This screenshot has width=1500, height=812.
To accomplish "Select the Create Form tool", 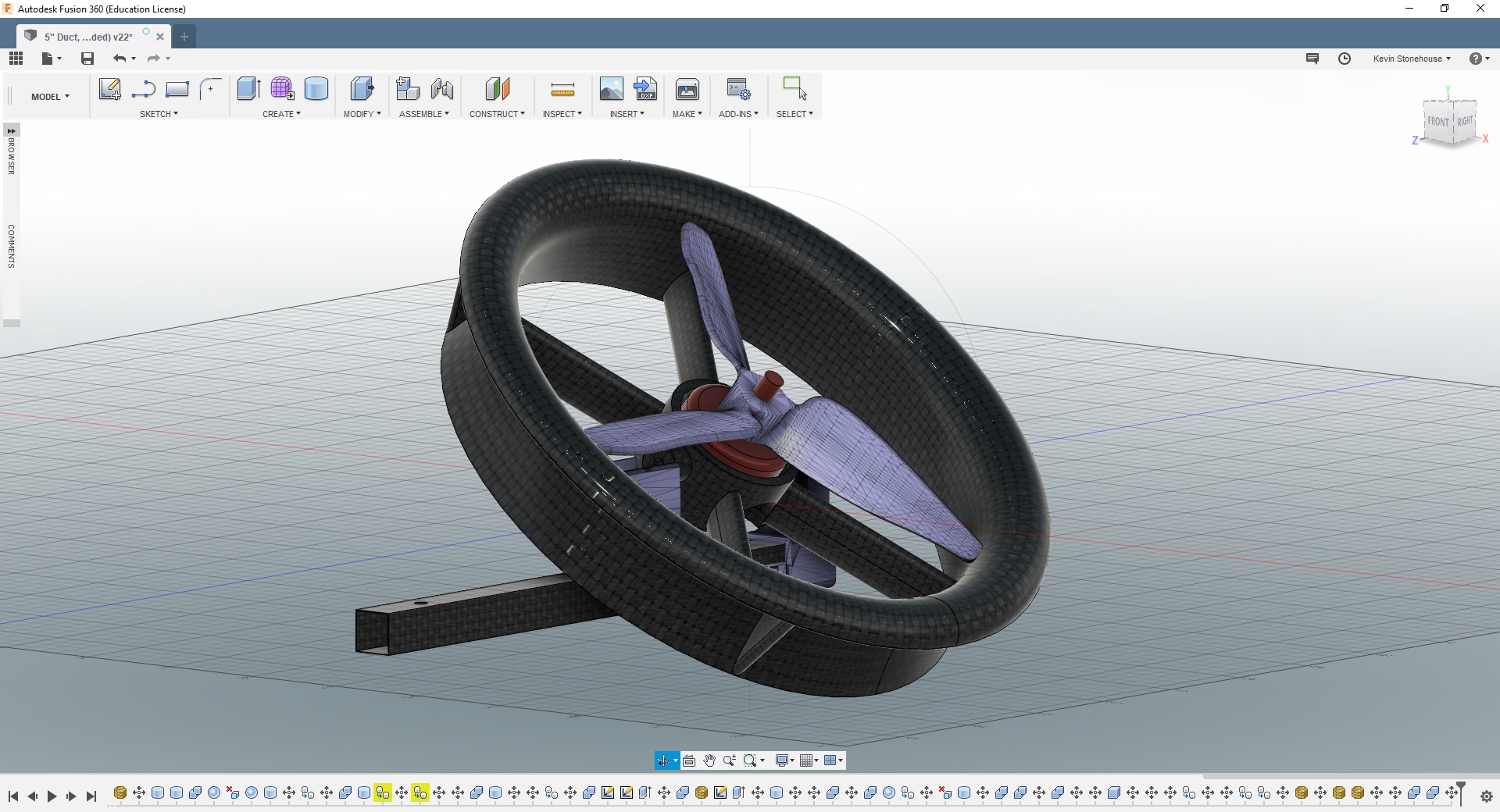I will [x=282, y=89].
